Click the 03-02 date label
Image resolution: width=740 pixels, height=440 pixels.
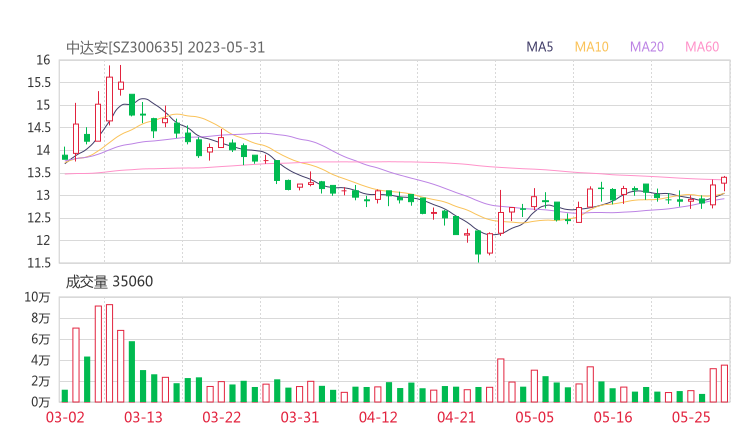(65, 417)
